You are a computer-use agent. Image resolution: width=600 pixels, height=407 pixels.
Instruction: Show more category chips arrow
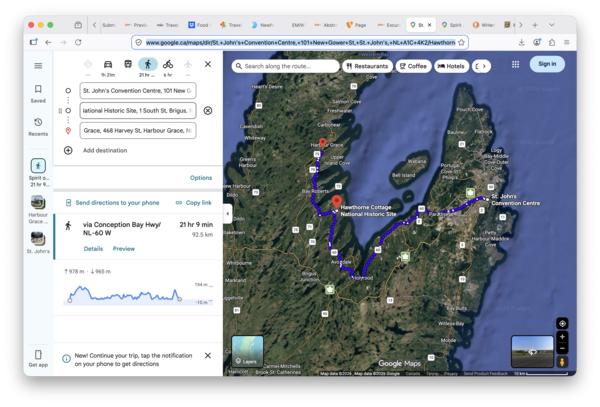(484, 66)
